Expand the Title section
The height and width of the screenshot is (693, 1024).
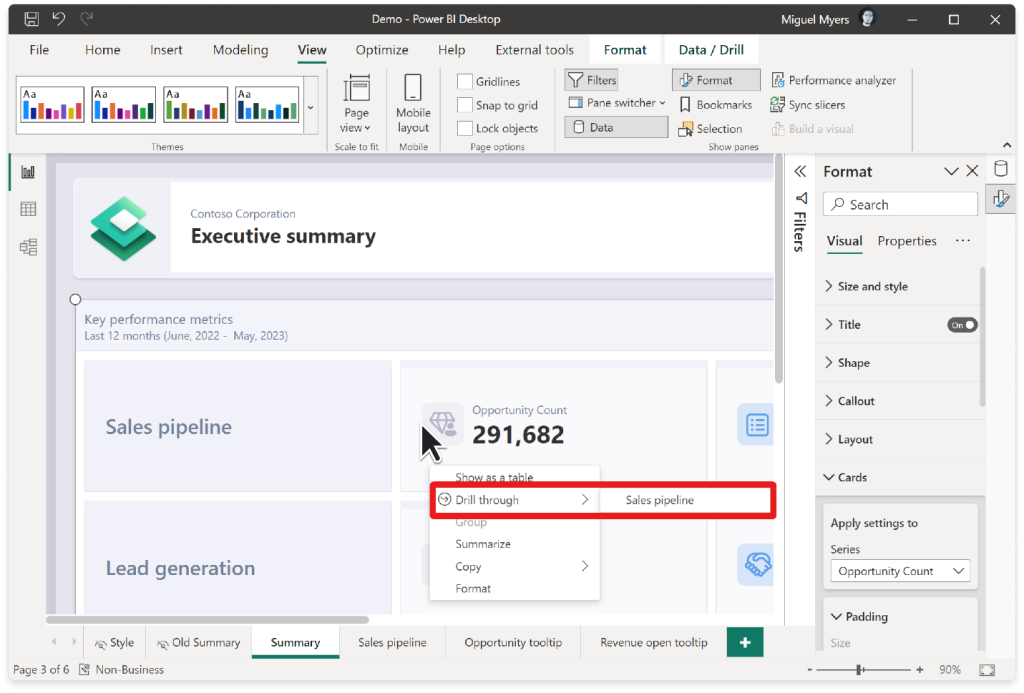(843, 325)
